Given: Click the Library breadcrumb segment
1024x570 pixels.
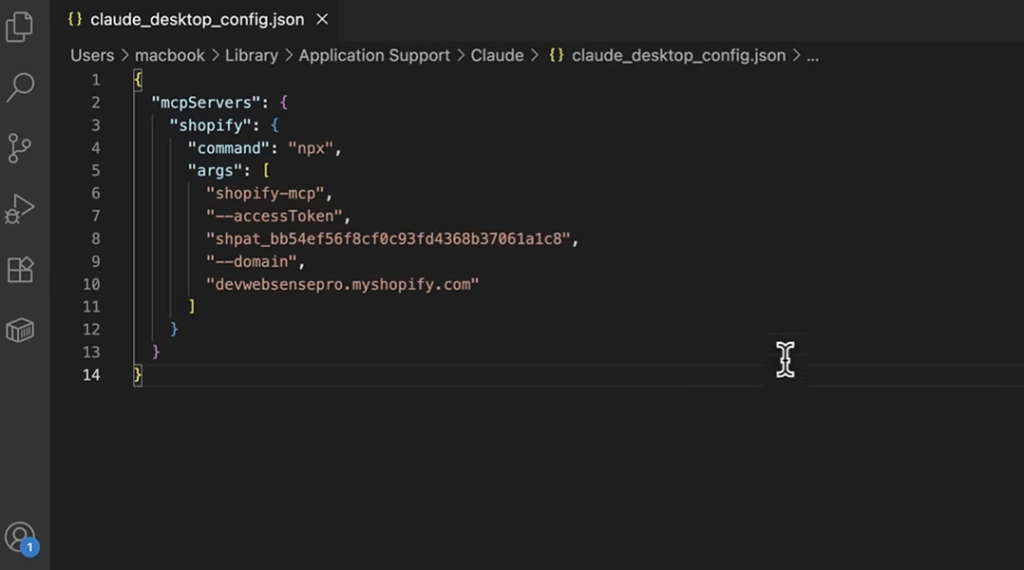Looking at the screenshot, I should tap(251, 55).
